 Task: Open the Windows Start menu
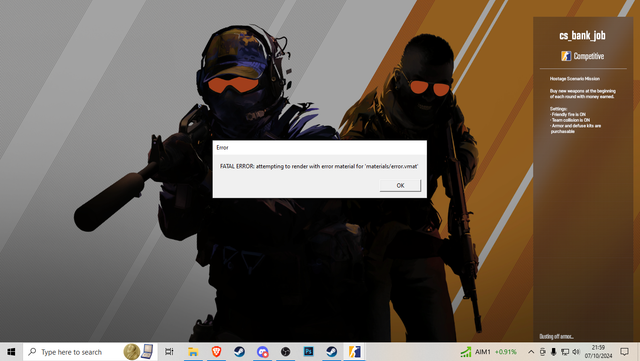(11, 352)
